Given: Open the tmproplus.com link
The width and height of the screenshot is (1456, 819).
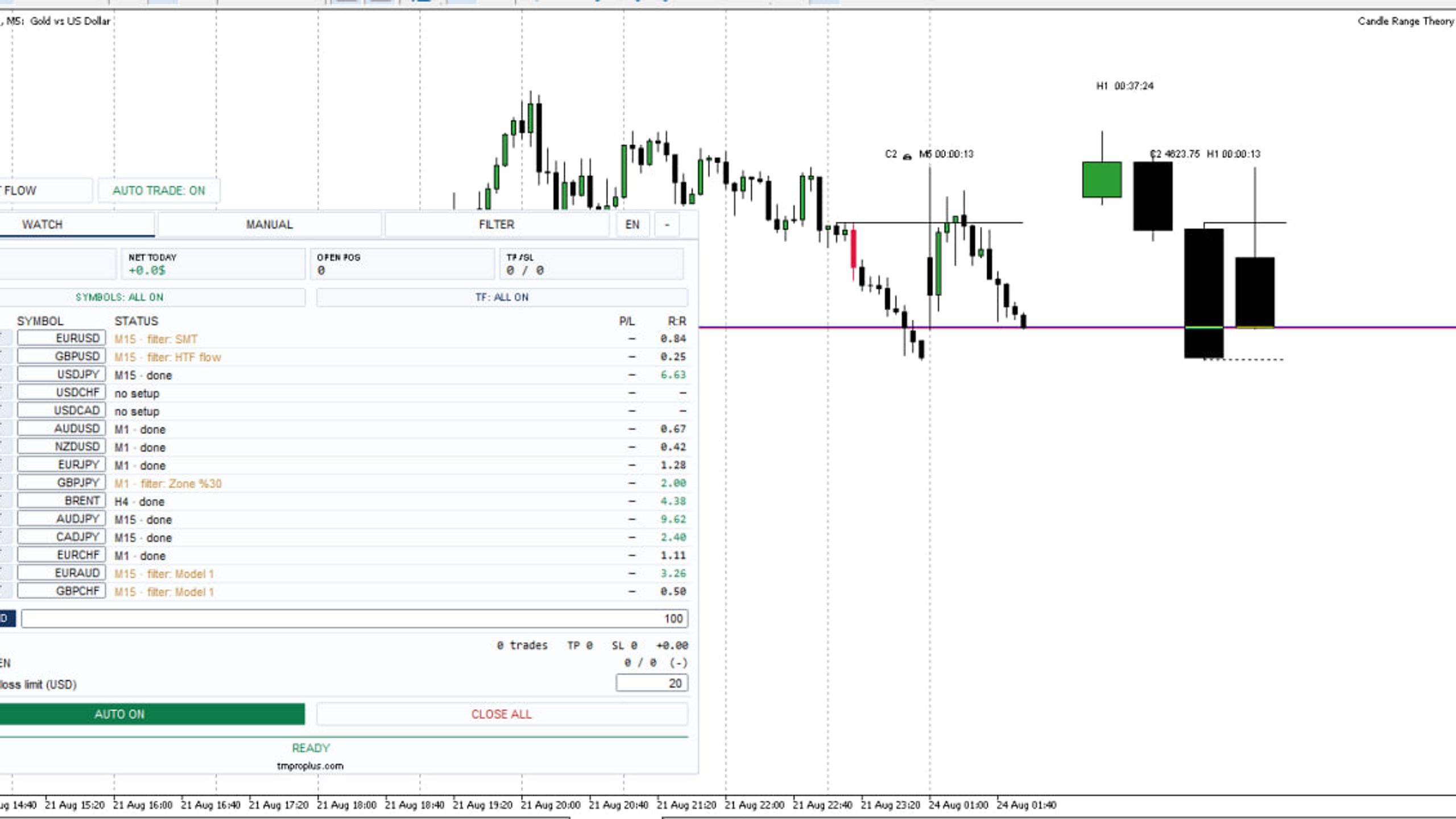Looking at the screenshot, I should coord(310,766).
